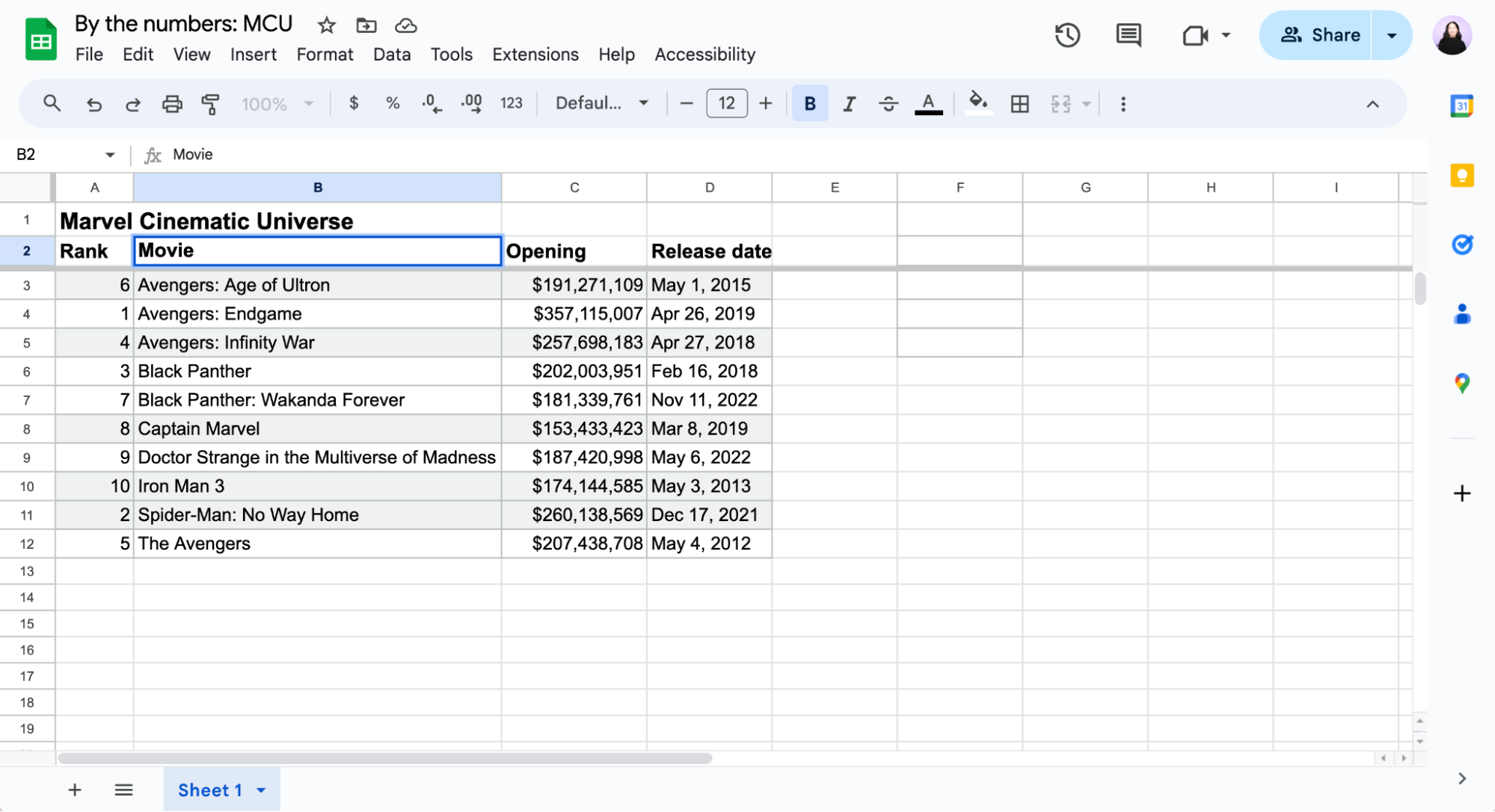Screen dimensions: 1495x812
Task: Toggle strikethrough formatting
Action: [888, 104]
